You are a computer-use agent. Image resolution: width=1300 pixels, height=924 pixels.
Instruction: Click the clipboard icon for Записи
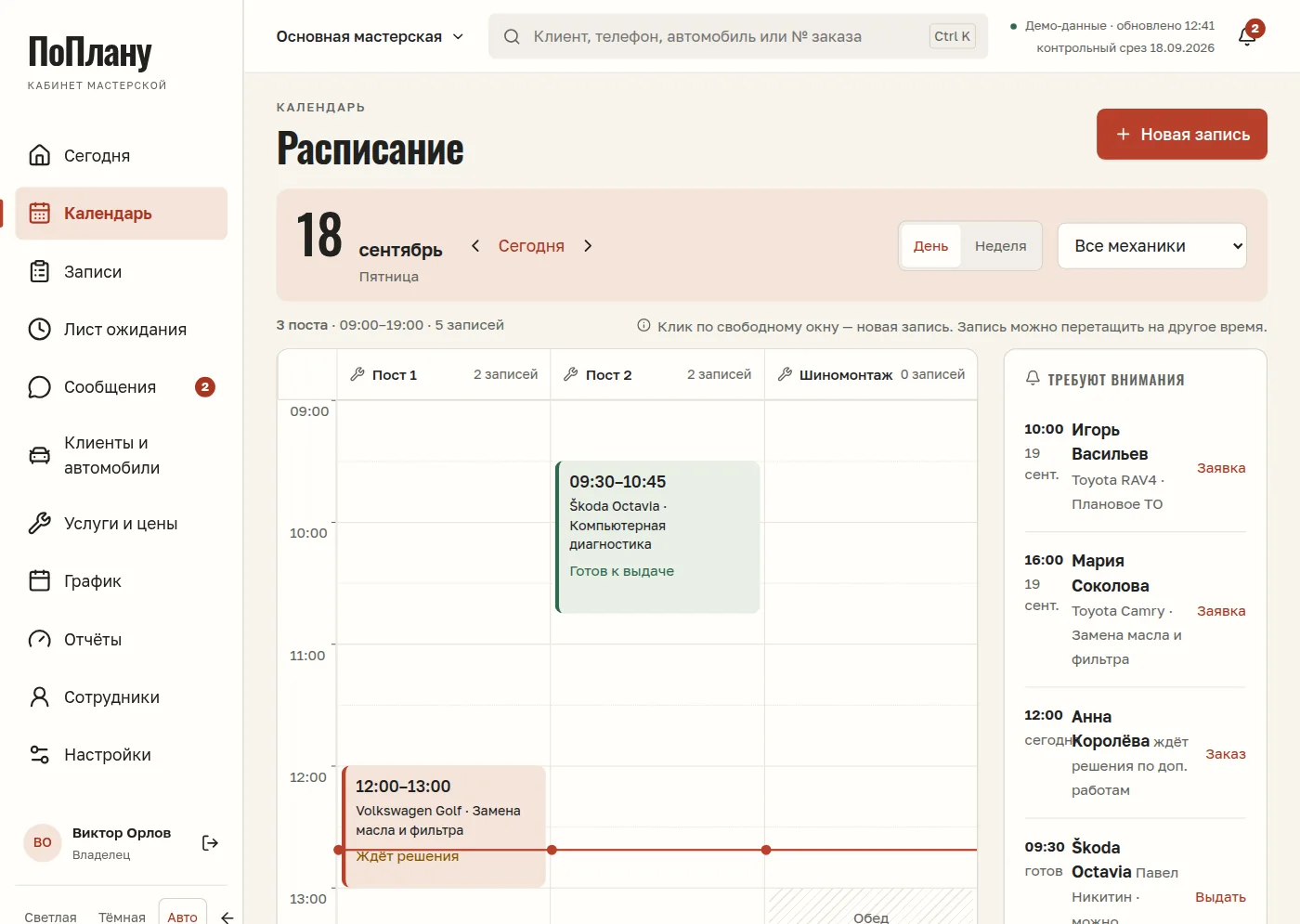39,271
